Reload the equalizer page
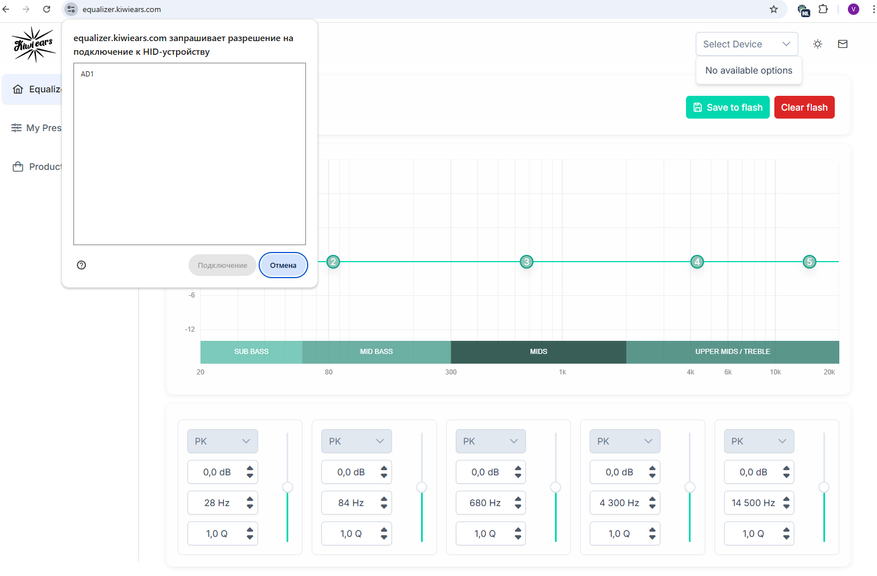This screenshot has height=576, width=877. point(46,9)
